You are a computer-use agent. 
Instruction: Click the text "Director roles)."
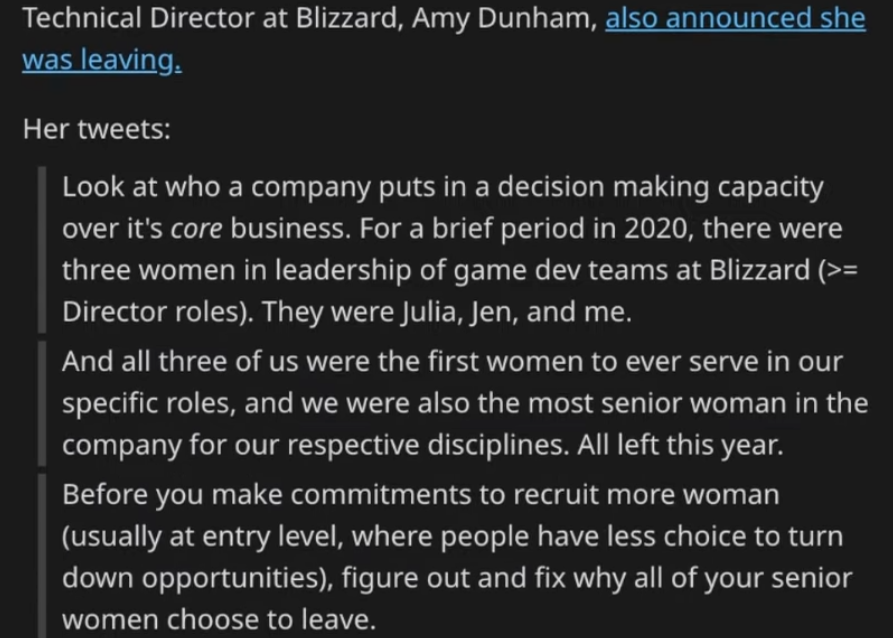click(158, 312)
